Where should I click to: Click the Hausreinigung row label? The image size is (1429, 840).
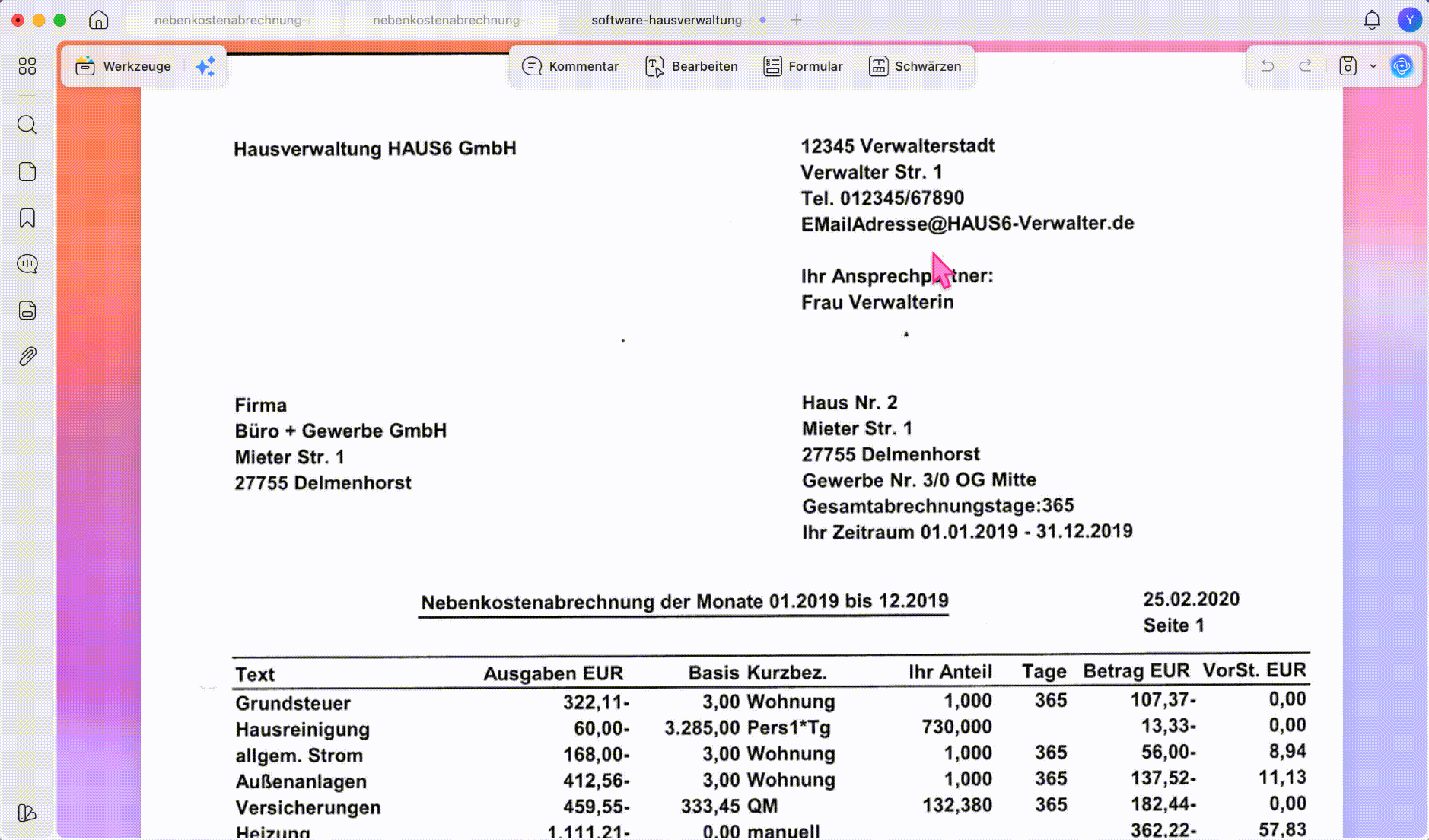[303, 729]
